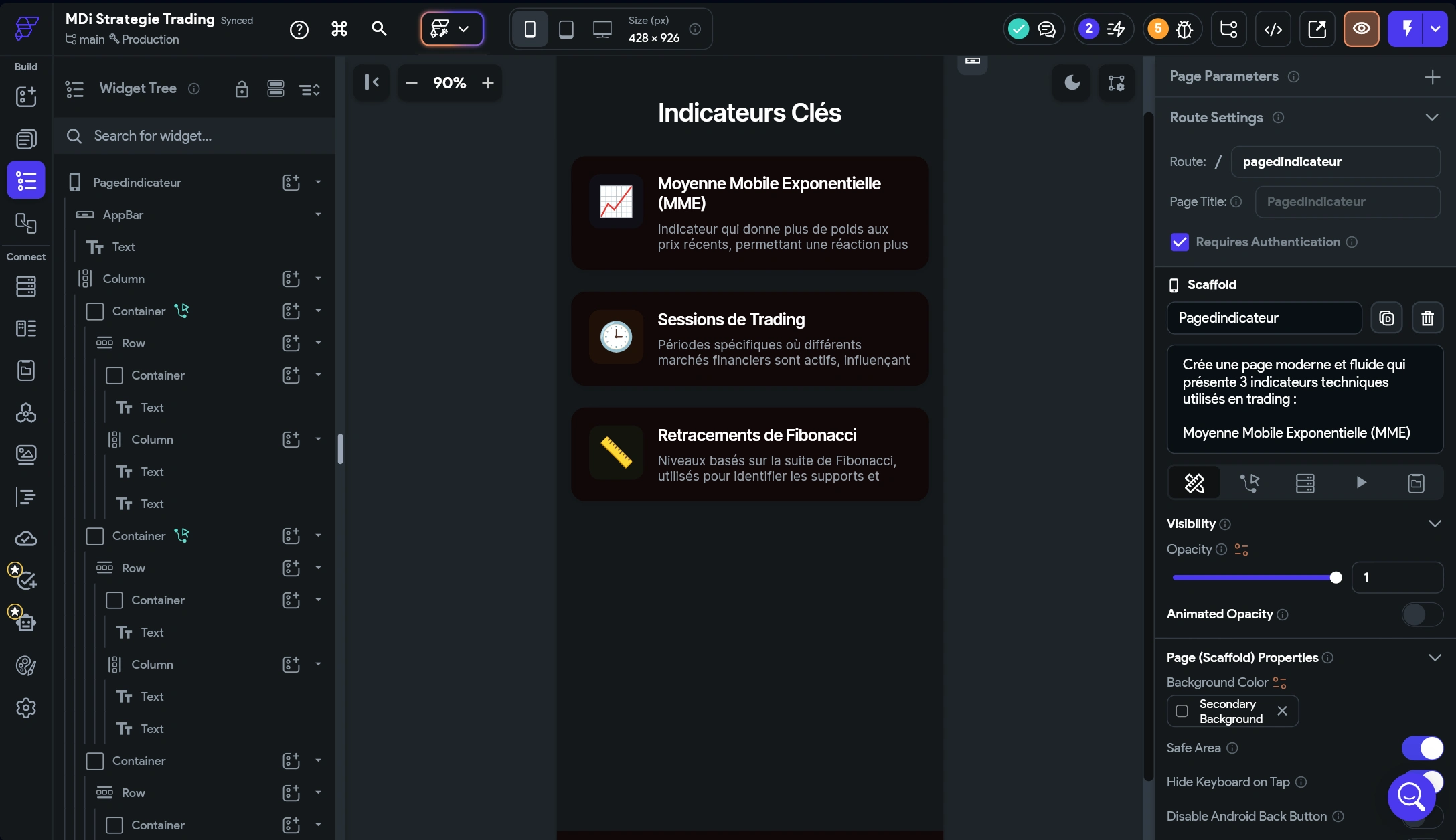Click the debug bug icon with badge 5

click(1184, 29)
